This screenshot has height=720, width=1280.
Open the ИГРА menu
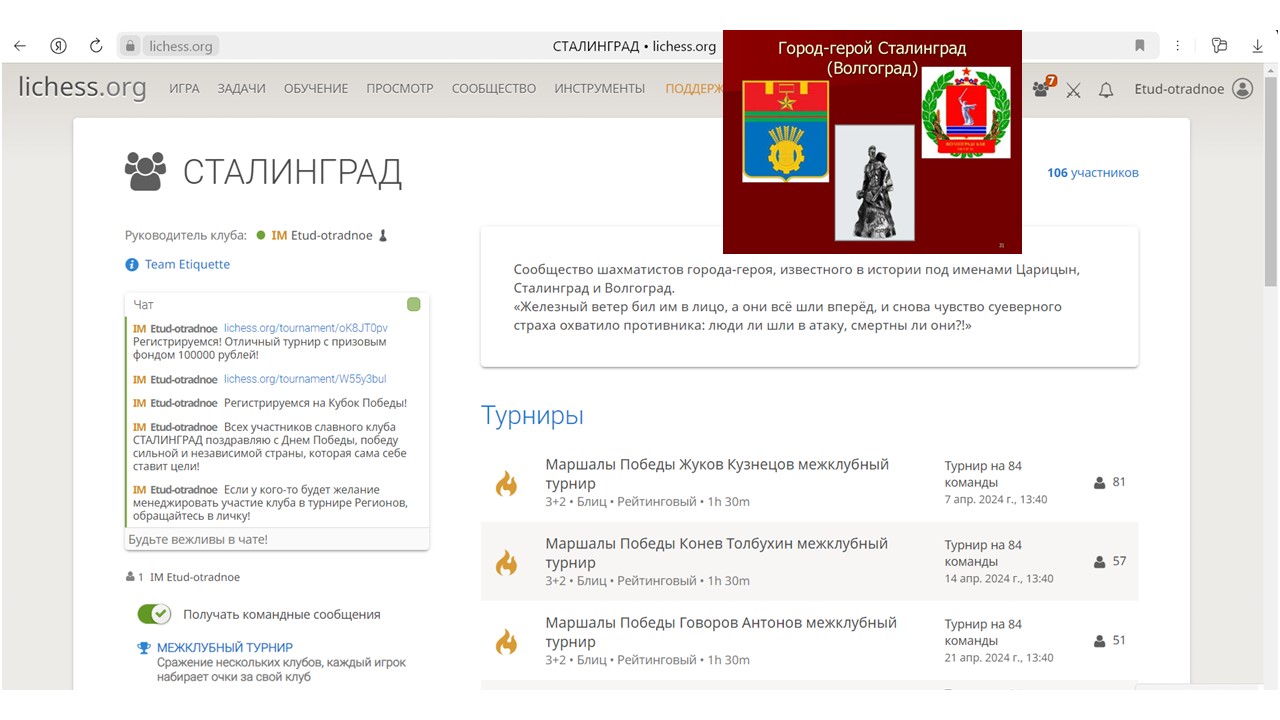pyautogui.click(x=184, y=88)
